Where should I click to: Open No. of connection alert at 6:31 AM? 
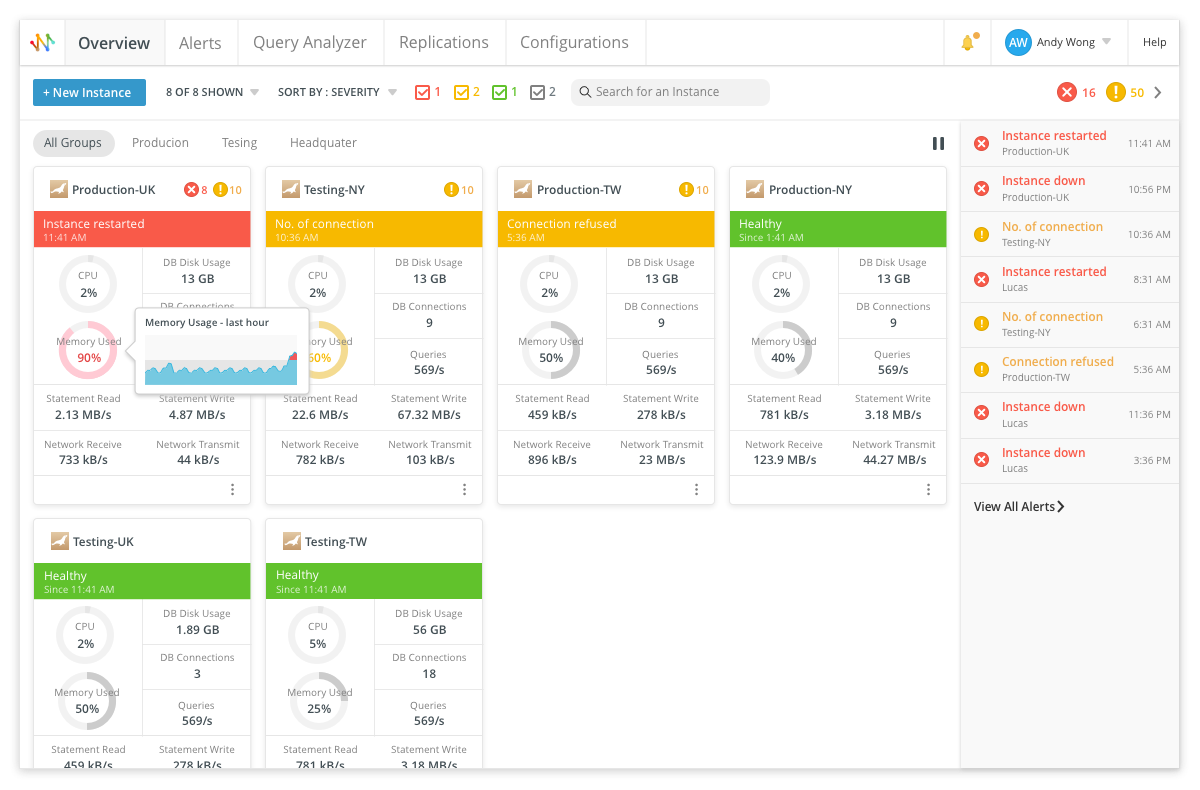1070,324
